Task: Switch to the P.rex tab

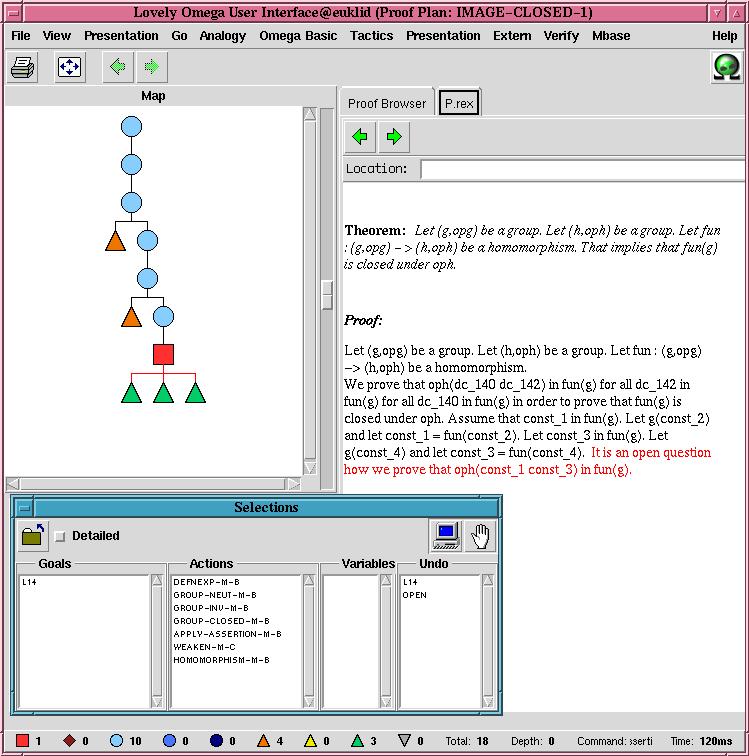Action: (x=459, y=103)
